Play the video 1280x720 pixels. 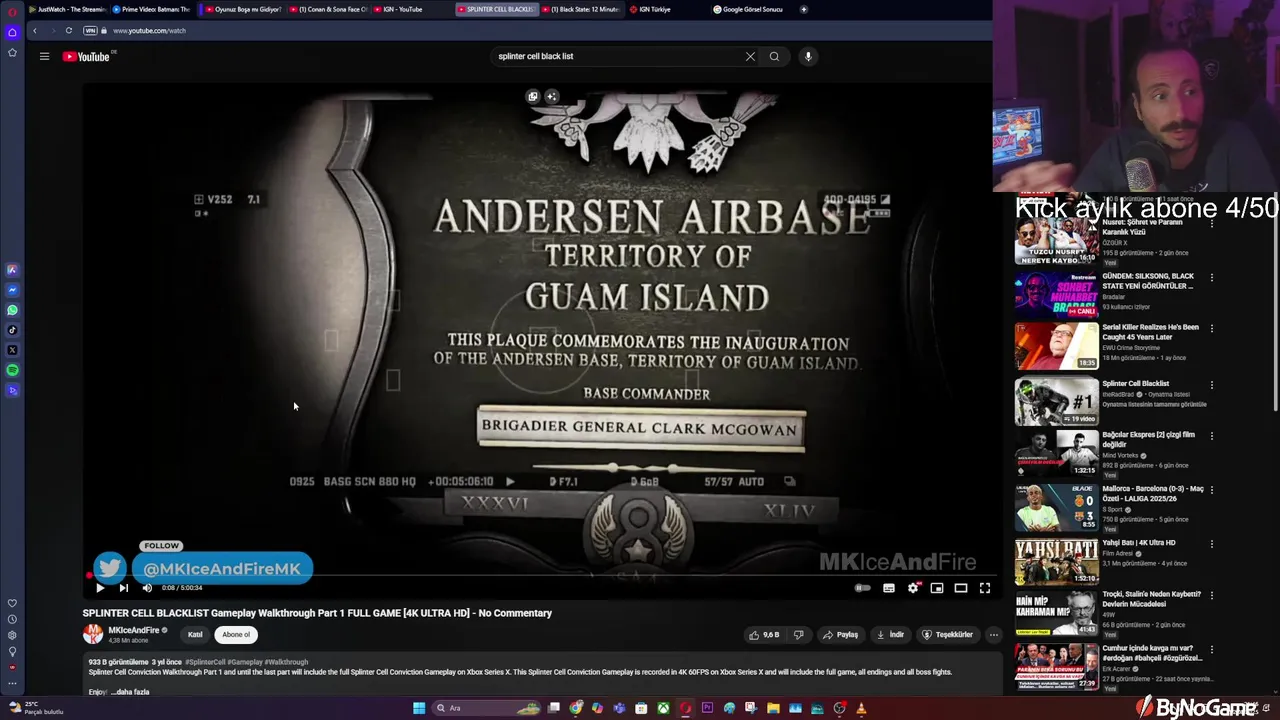(100, 588)
